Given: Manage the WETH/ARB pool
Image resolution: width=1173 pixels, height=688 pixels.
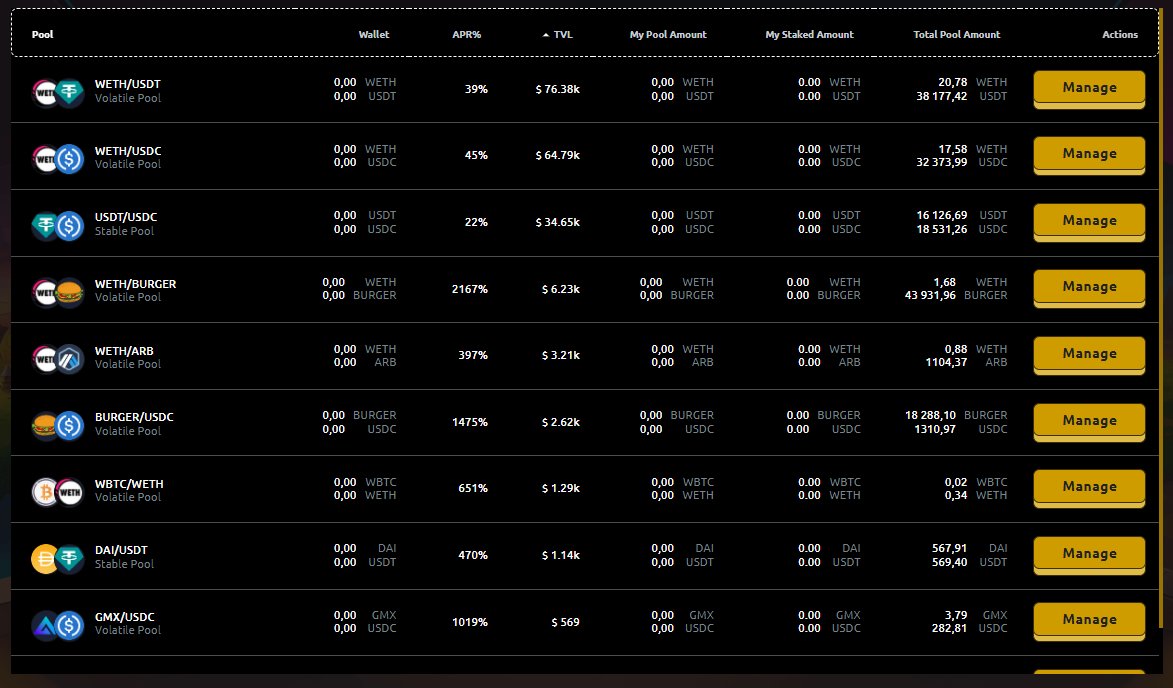Looking at the screenshot, I should click(x=1089, y=355).
